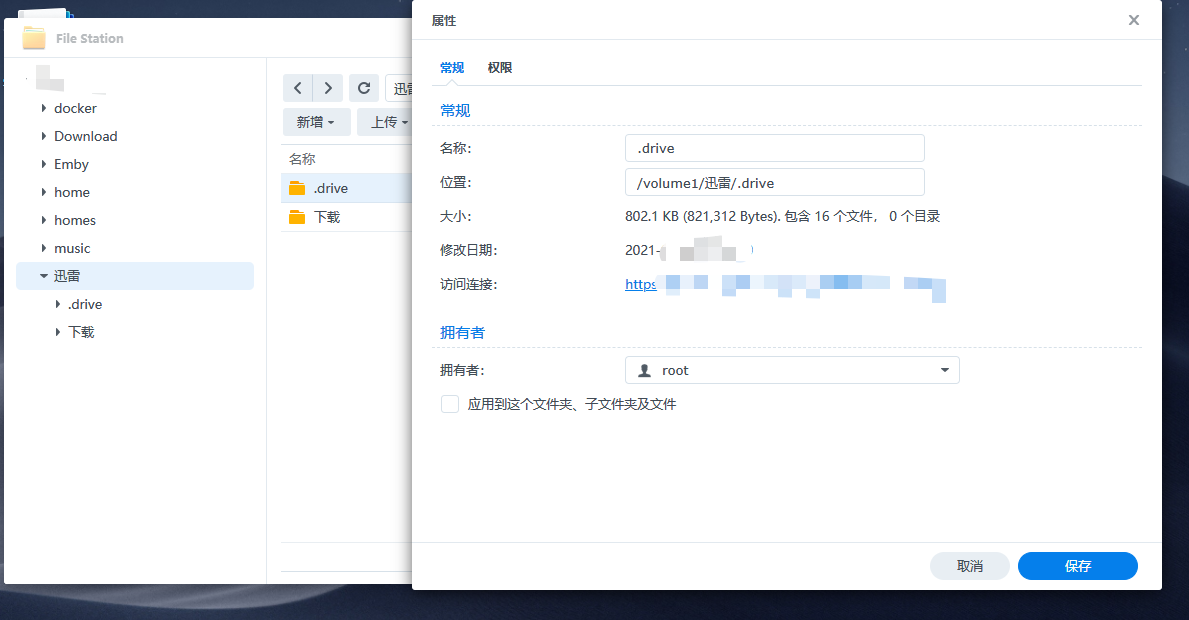This screenshot has height=620, width=1189.
Task: Open the 上传 dropdown menu
Action: [390, 122]
